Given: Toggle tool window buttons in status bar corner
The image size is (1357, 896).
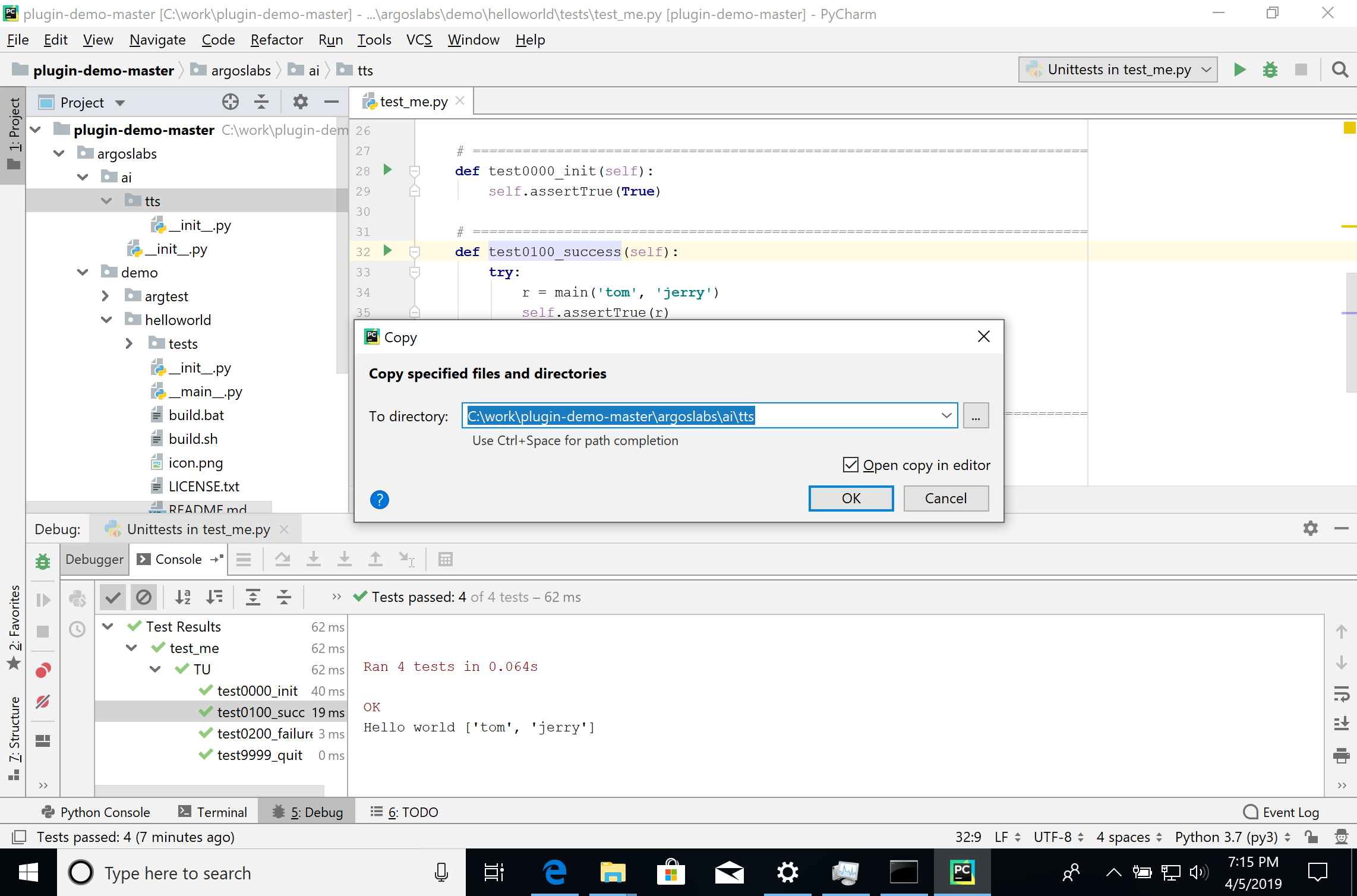Looking at the screenshot, I should pyautogui.click(x=19, y=837).
